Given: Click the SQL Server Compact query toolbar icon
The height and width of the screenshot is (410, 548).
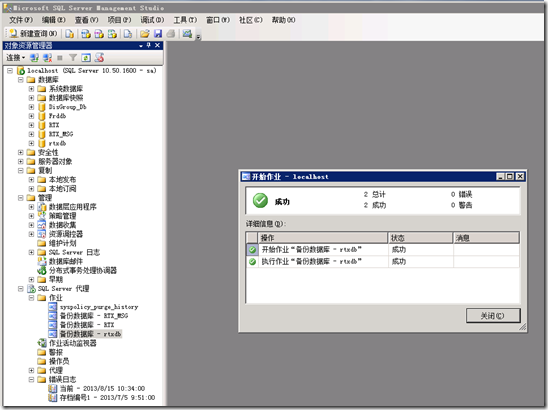Looking at the screenshot, I should click(128, 34).
